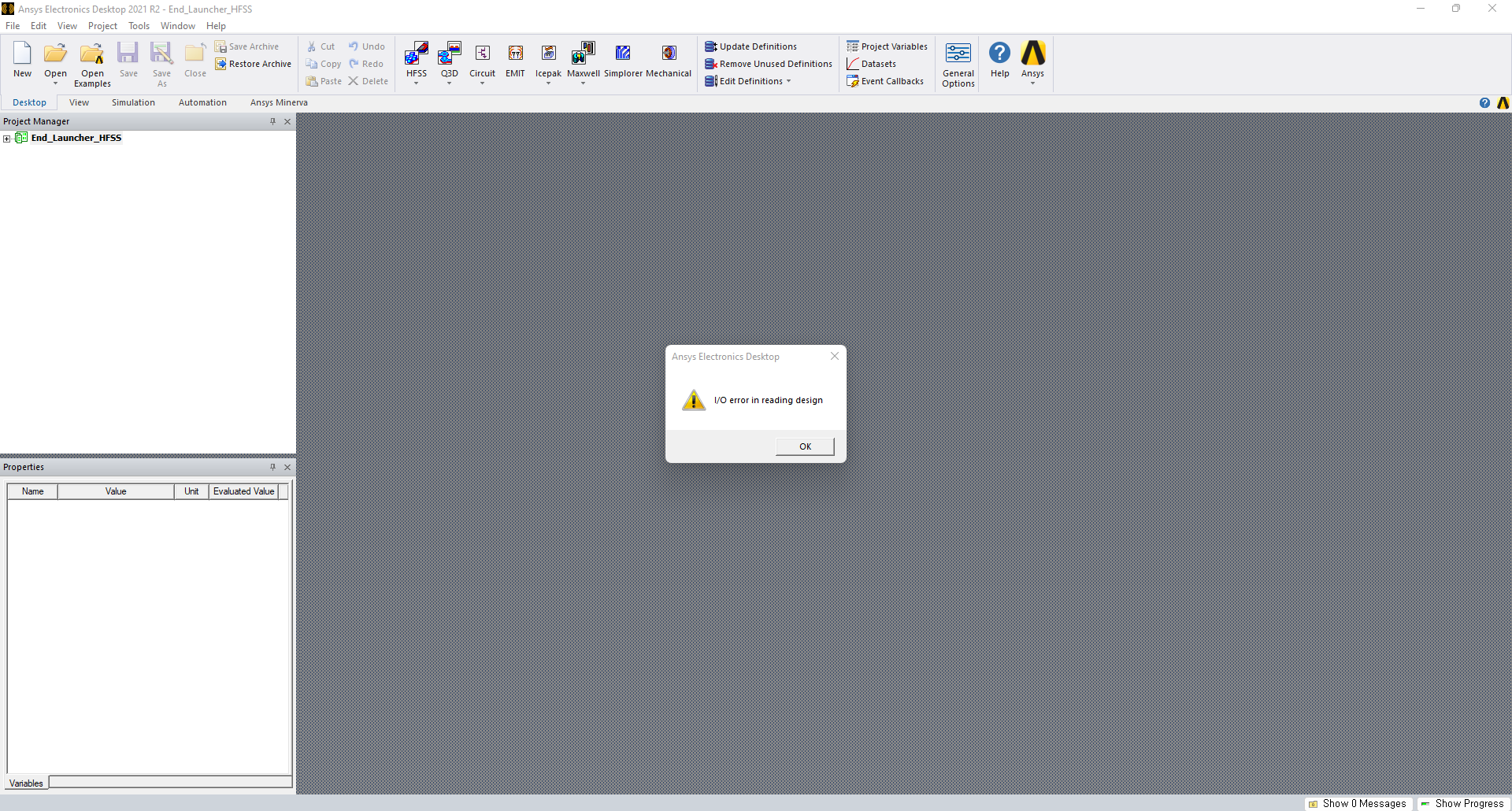This screenshot has height=811, width=1512.
Task: Open the File menu
Action: 13,26
